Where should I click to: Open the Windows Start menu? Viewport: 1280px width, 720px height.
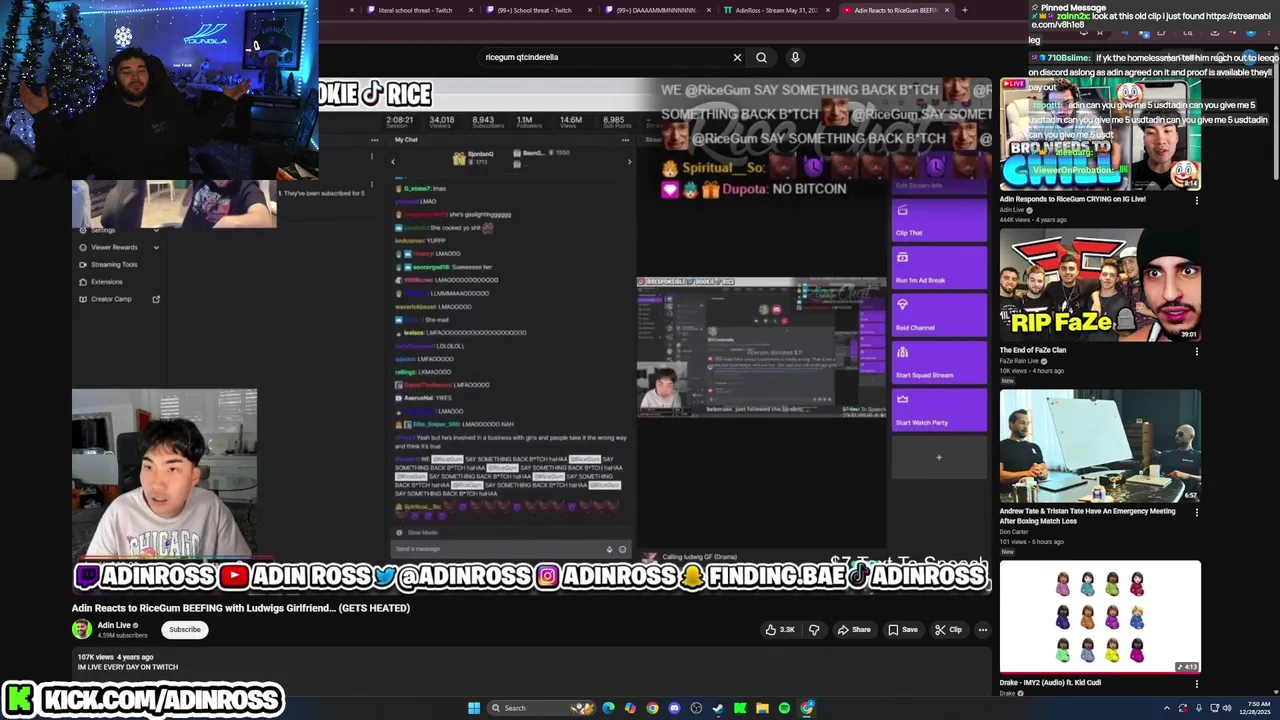[474, 708]
